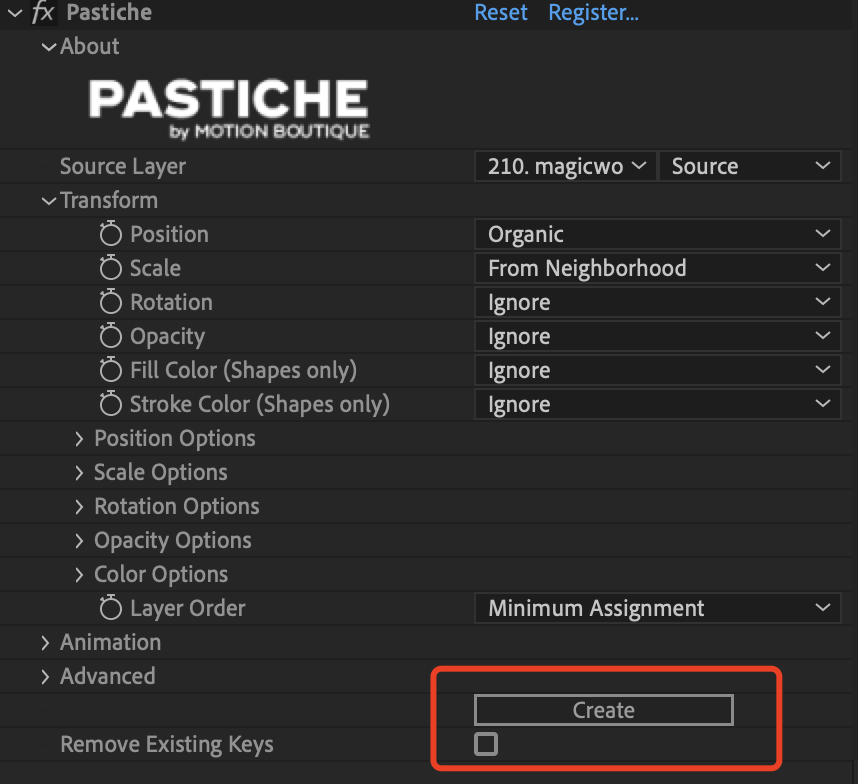The image size is (858, 784).
Task: Click the Register link
Action: click(x=593, y=13)
